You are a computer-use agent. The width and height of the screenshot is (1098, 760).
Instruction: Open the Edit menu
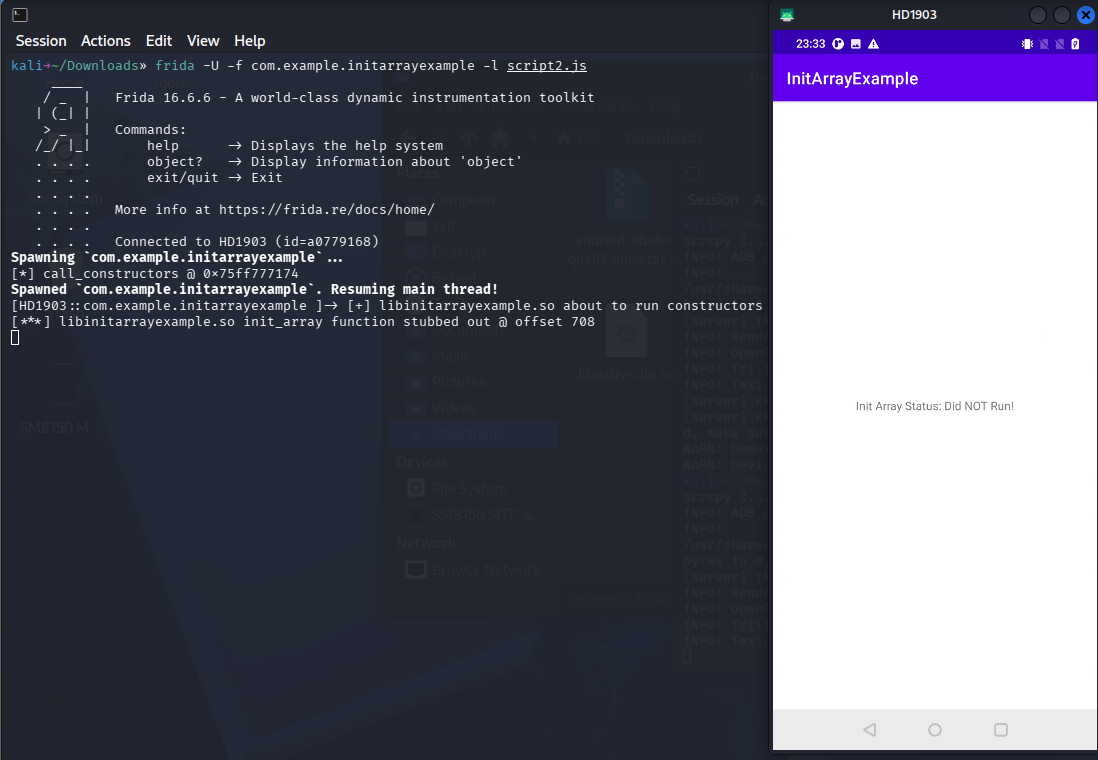click(159, 41)
